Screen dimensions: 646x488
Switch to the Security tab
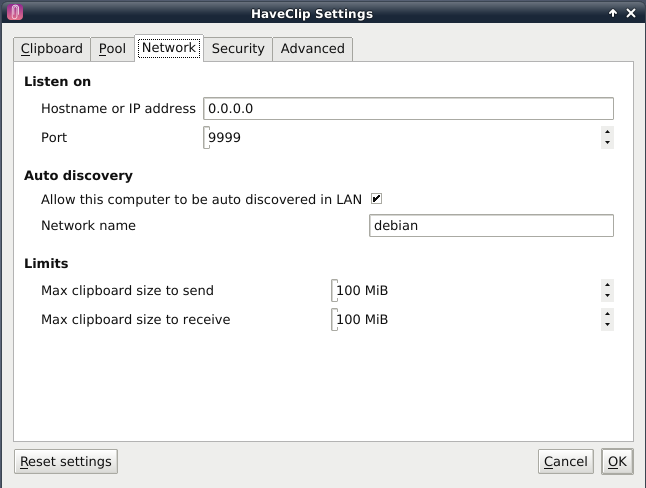[x=238, y=48]
